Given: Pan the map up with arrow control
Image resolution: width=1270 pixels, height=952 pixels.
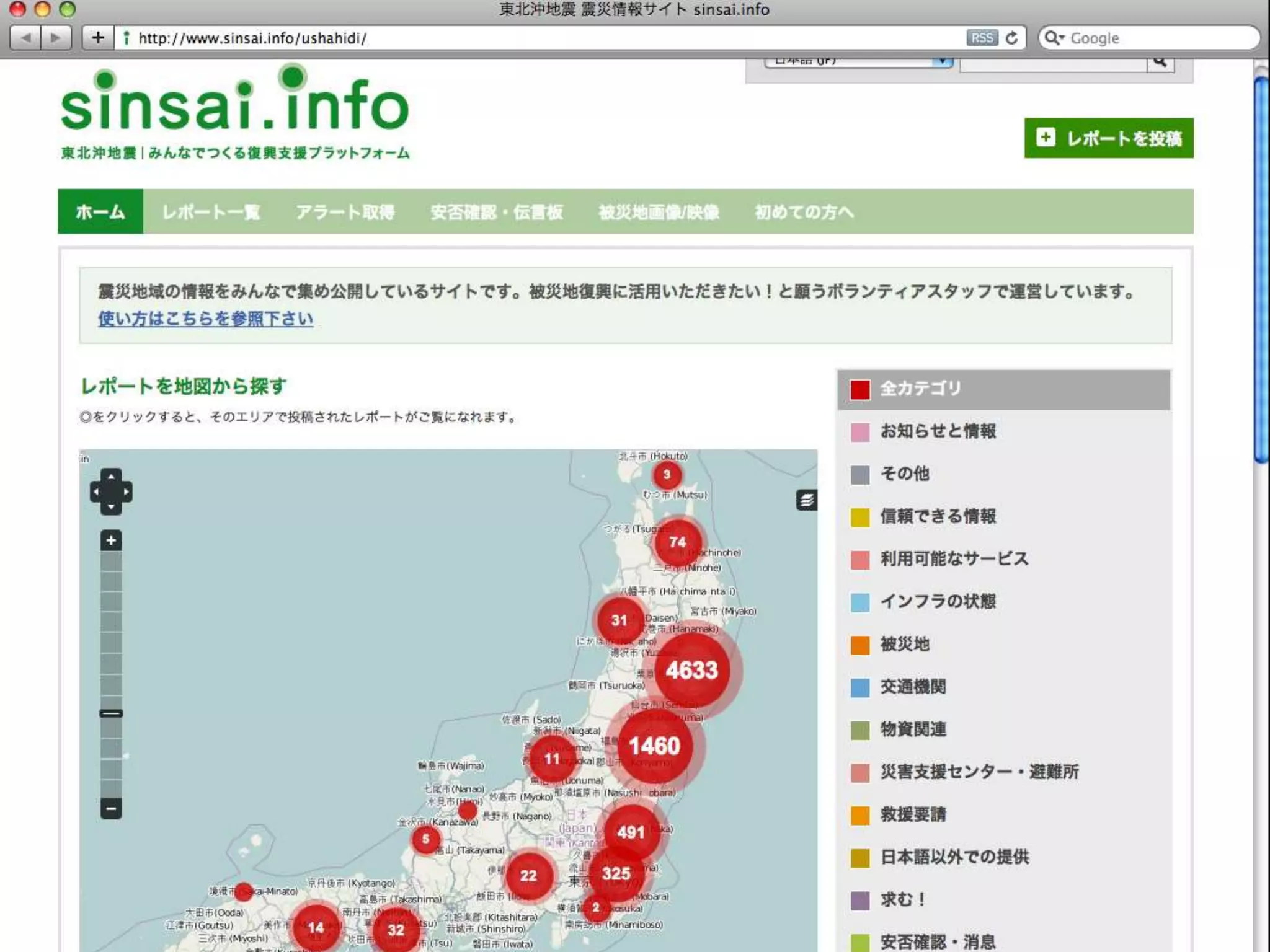Looking at the screenshot, I should point(111,477).
